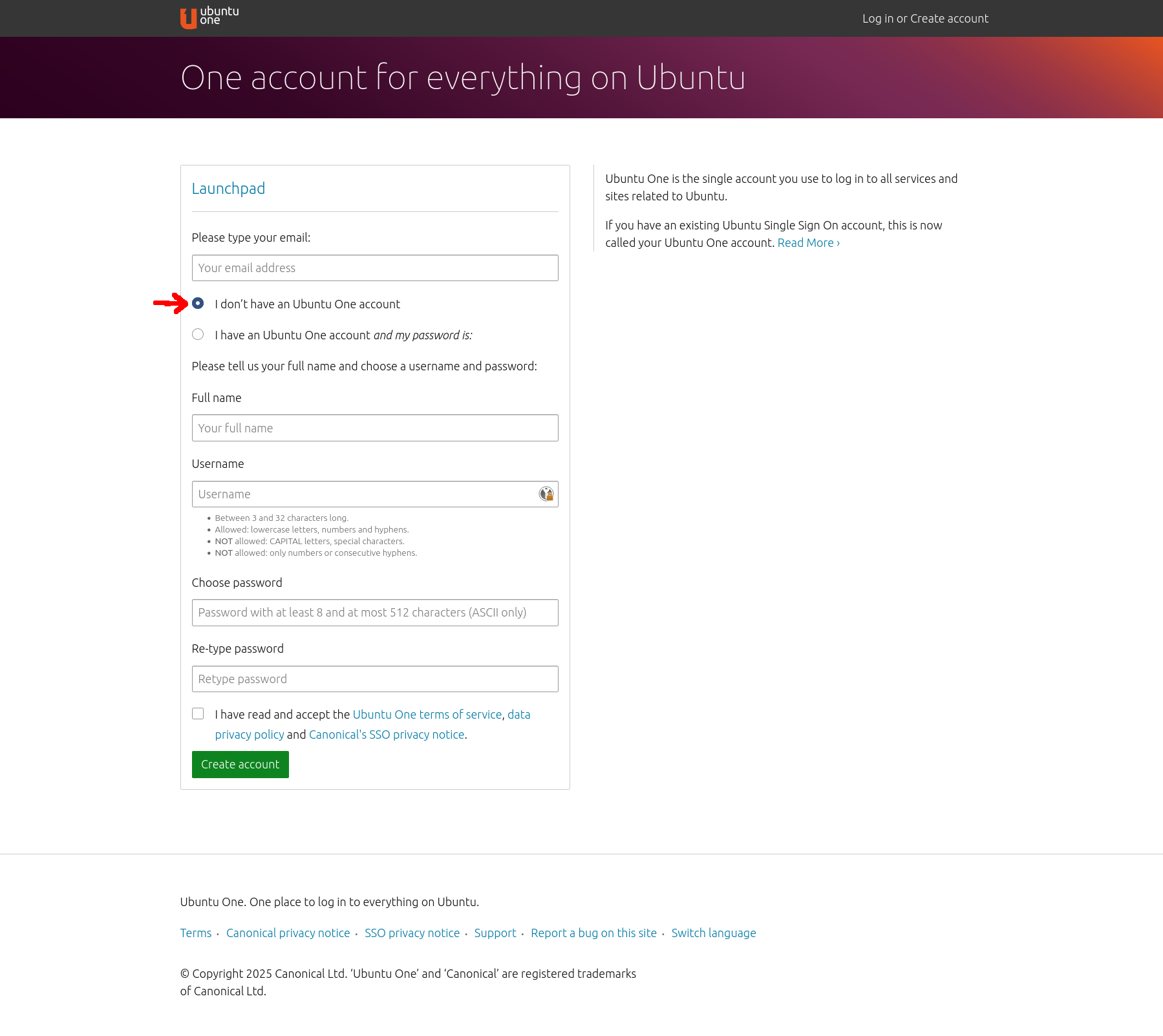Follow the Read More link
The width and height of the screenshot is (1163, 1036).
pyautogui.click(x=808, y=243)
